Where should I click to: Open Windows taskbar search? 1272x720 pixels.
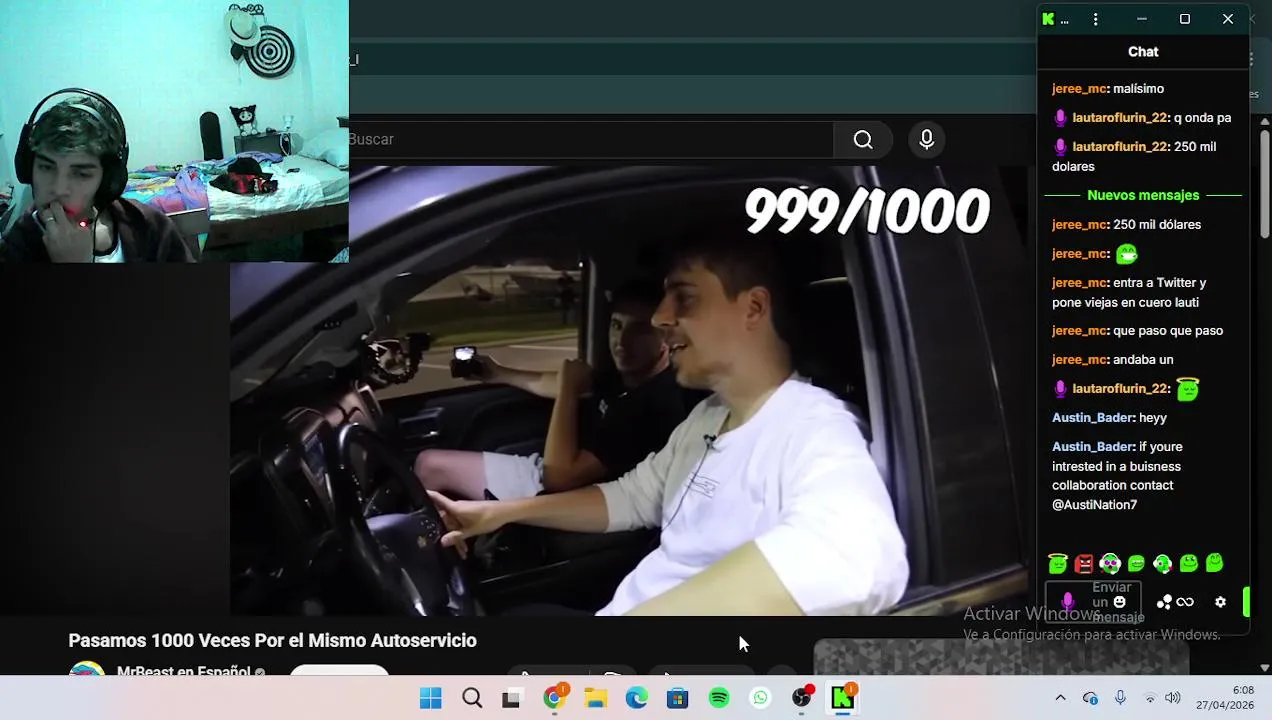click(472, 698)
